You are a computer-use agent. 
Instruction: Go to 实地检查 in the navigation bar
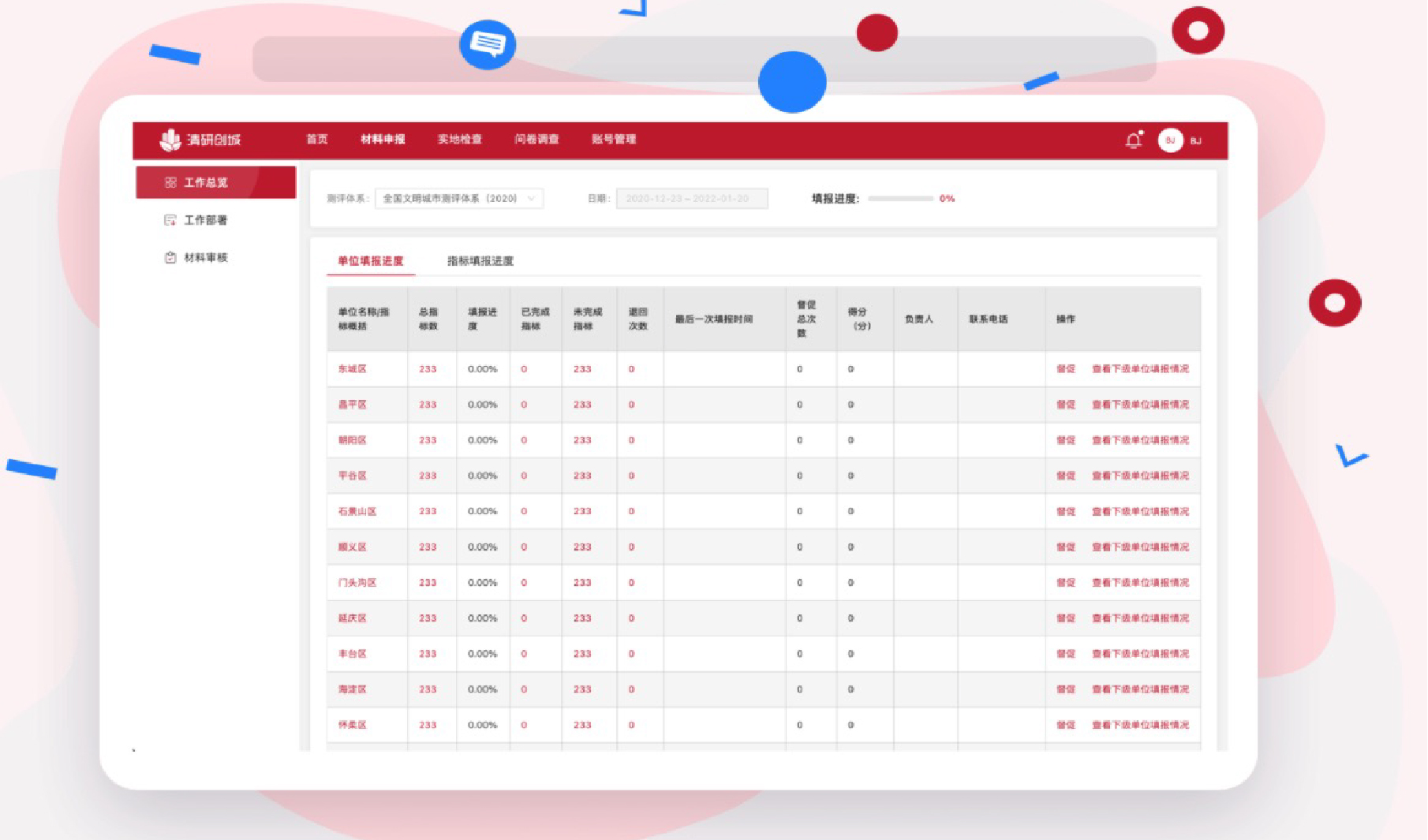(459, 140)
